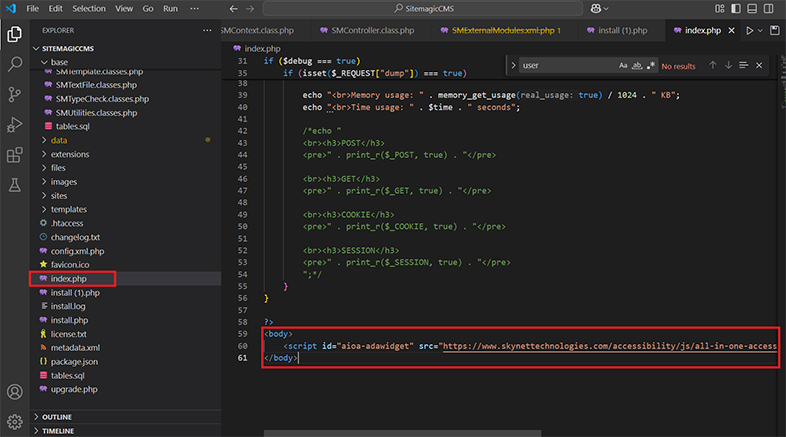Open the Run and Debug view
The height and width of the screenshot is (437, 786).
coord(15,125)
